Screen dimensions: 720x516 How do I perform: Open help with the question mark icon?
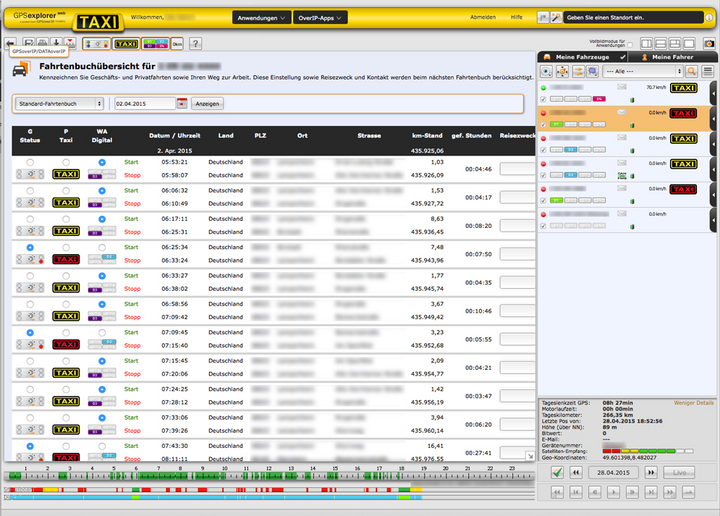(x=195, y=44)
